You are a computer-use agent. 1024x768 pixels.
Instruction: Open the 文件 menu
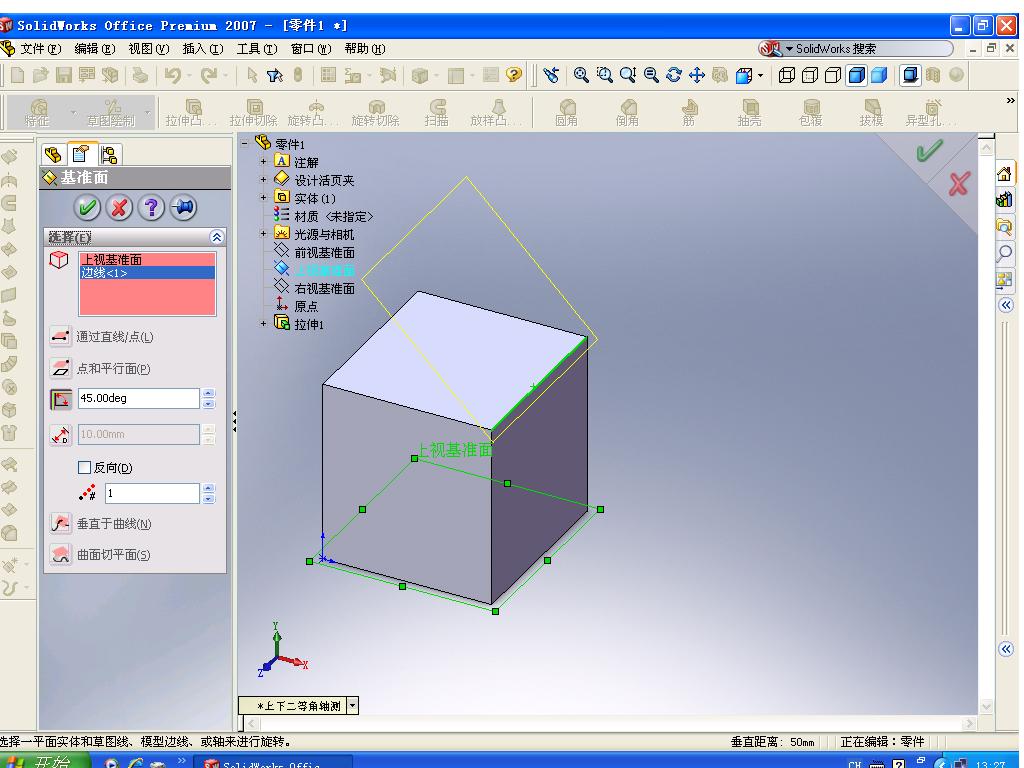coord(40,48)
